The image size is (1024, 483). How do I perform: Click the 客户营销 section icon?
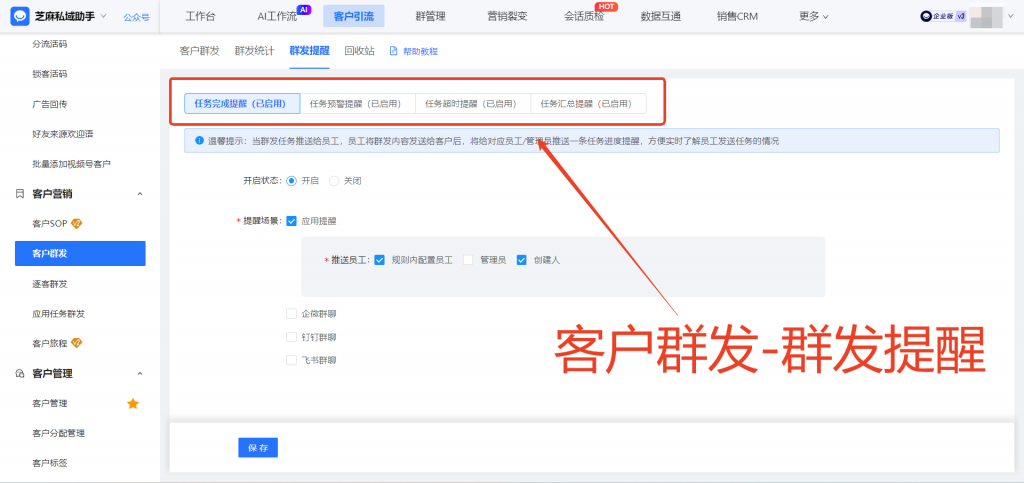pyautogui.click(x=20, y=194)
